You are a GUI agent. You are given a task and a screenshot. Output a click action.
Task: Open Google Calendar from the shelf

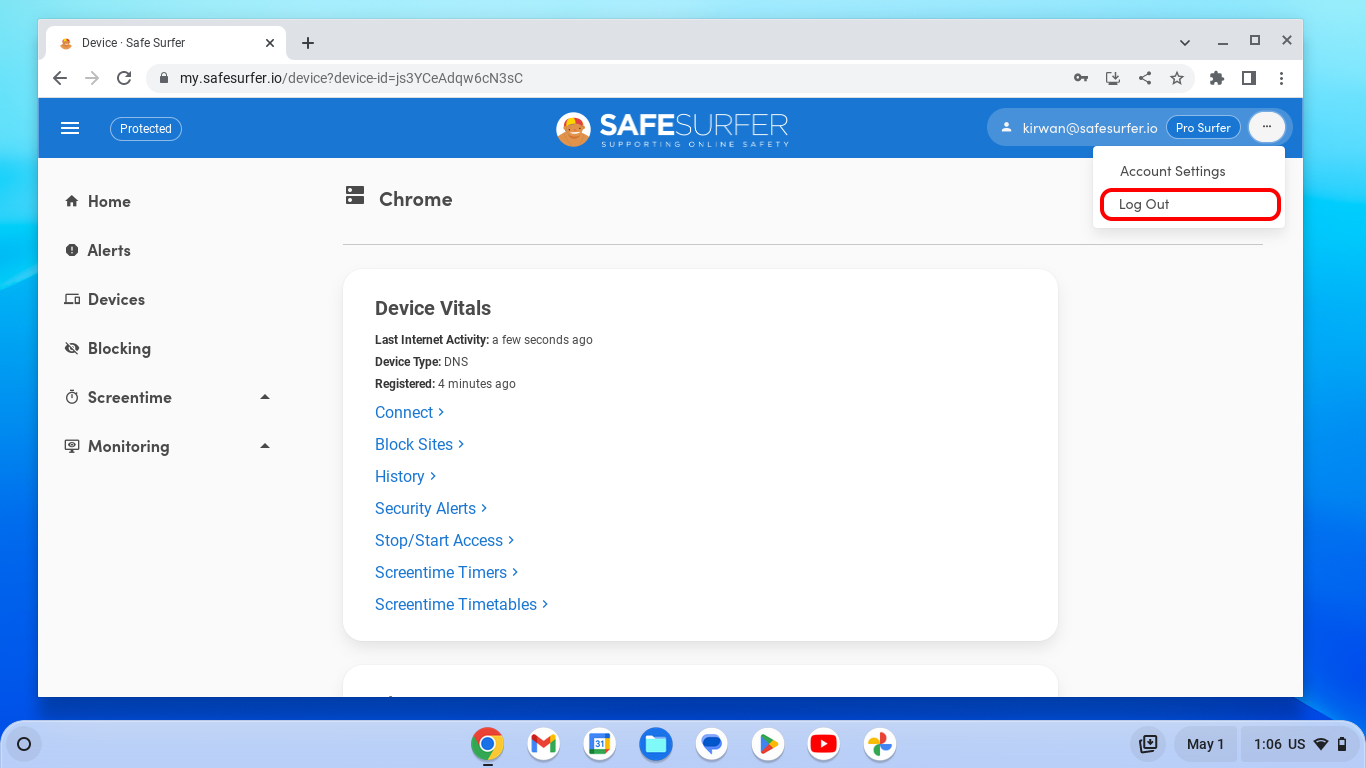[599, 744]
